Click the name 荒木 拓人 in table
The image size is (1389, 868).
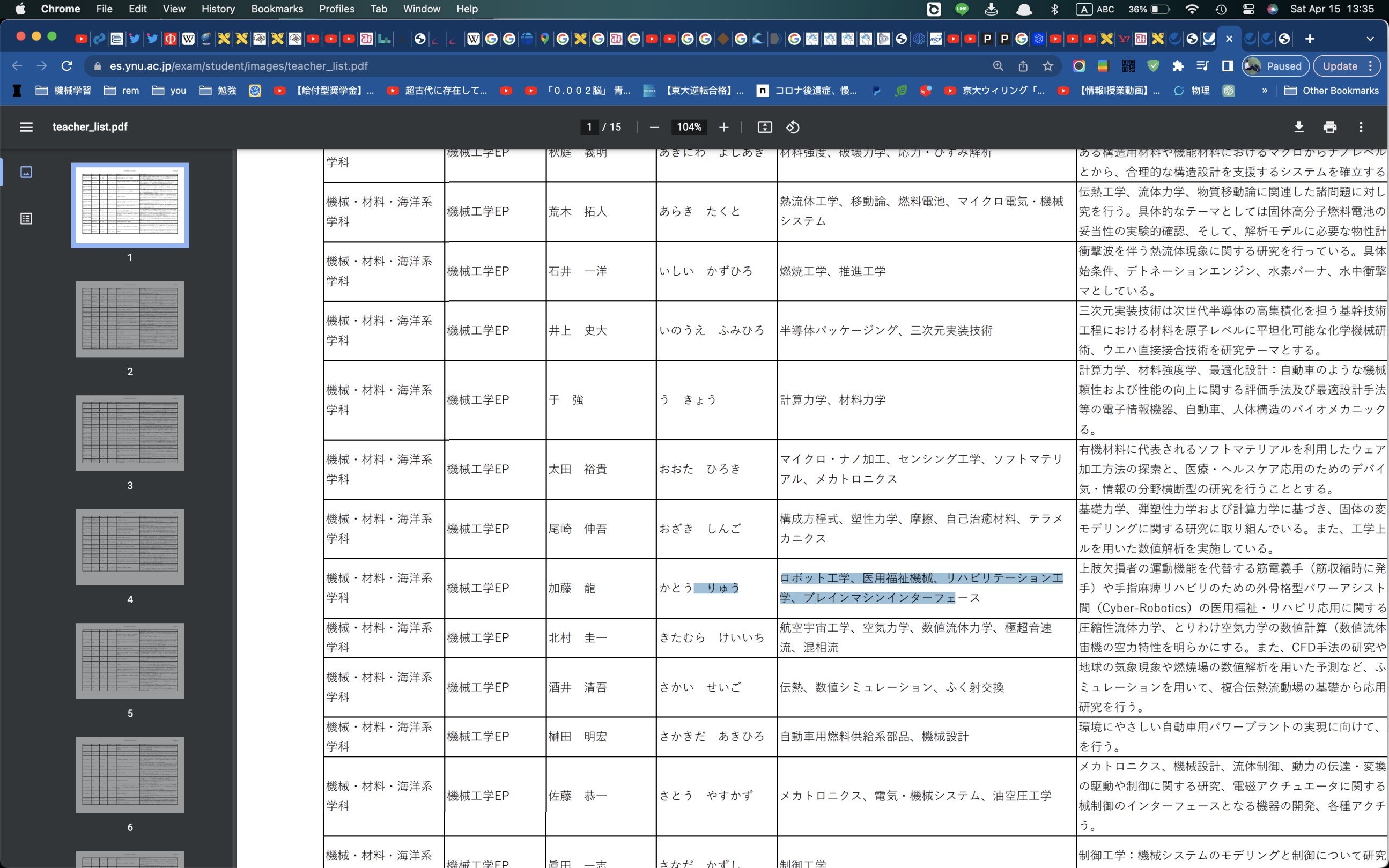coord(577,211)
